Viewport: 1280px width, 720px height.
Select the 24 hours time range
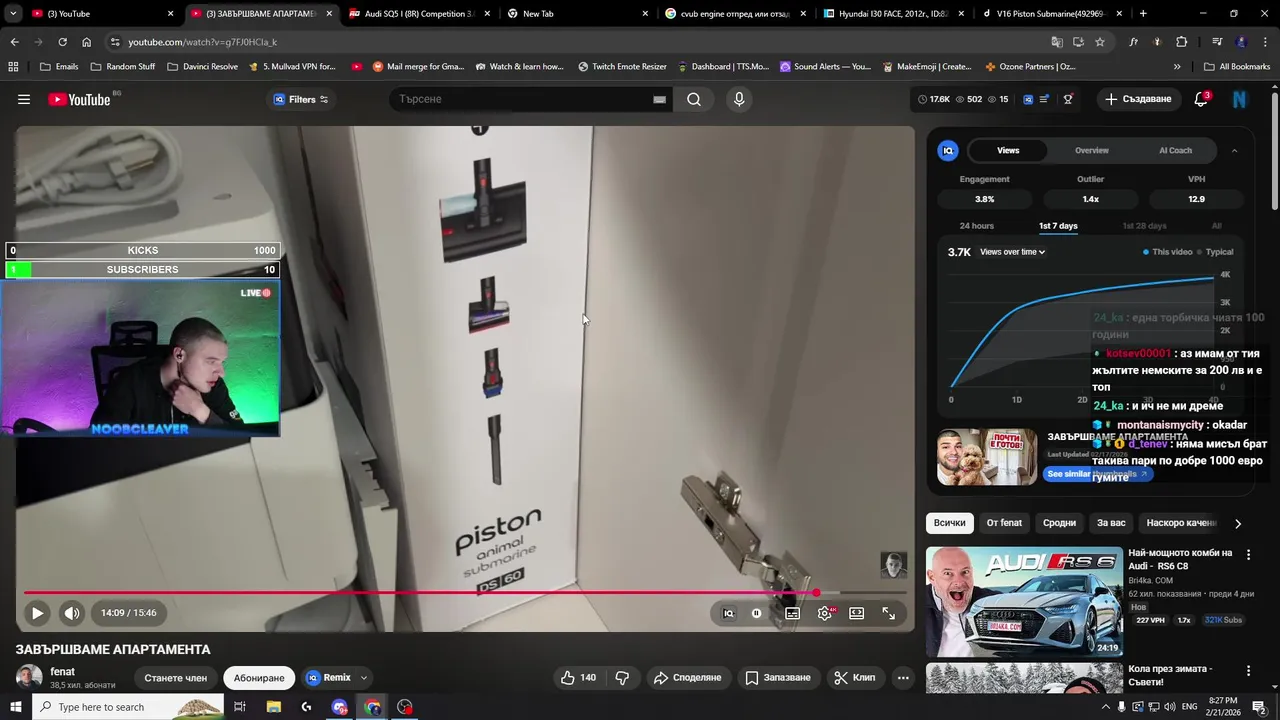click(977, 226)
